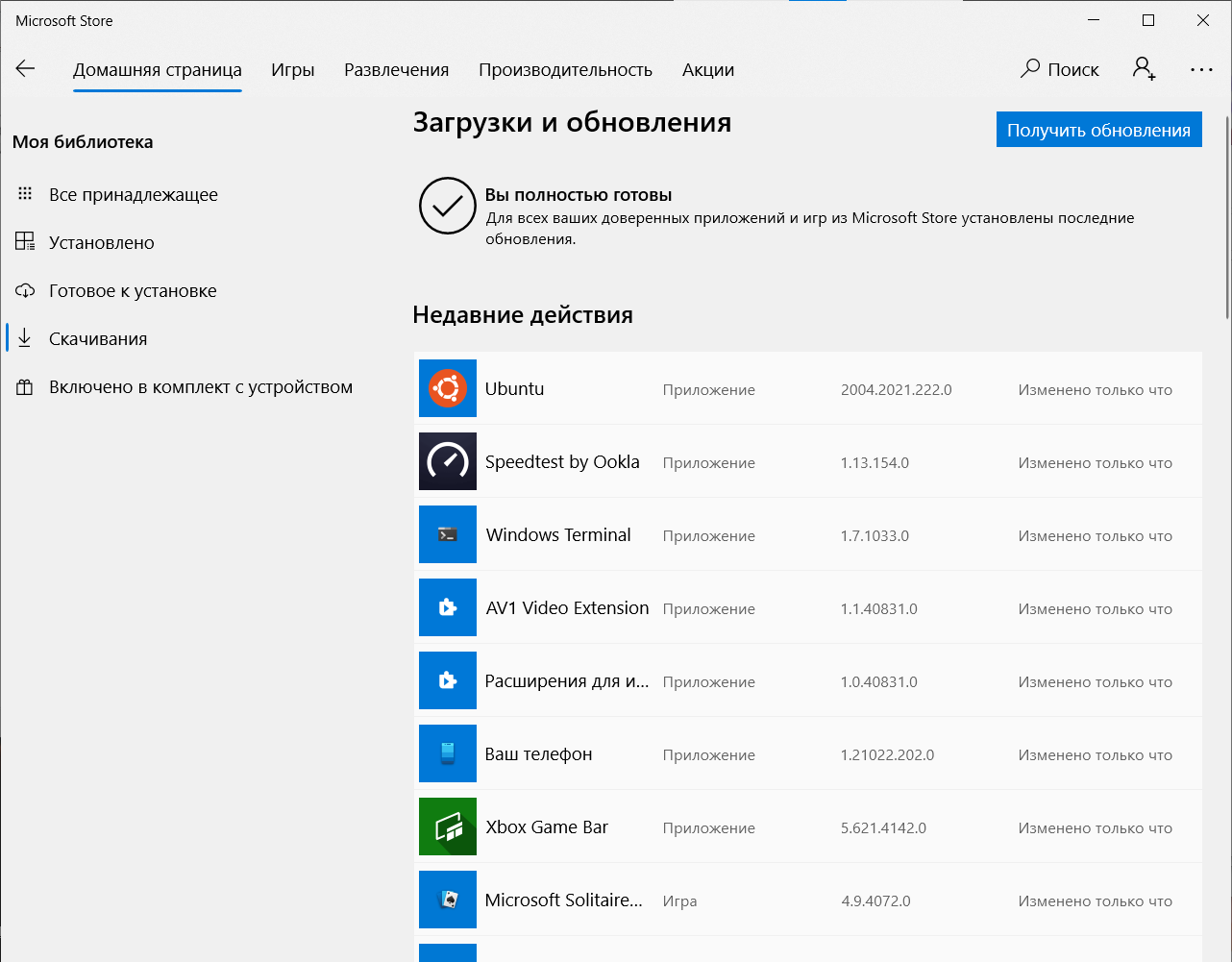
Task: Open the Xbox Game Bar name
Action: pyautogui.click(x=547, y=826)
